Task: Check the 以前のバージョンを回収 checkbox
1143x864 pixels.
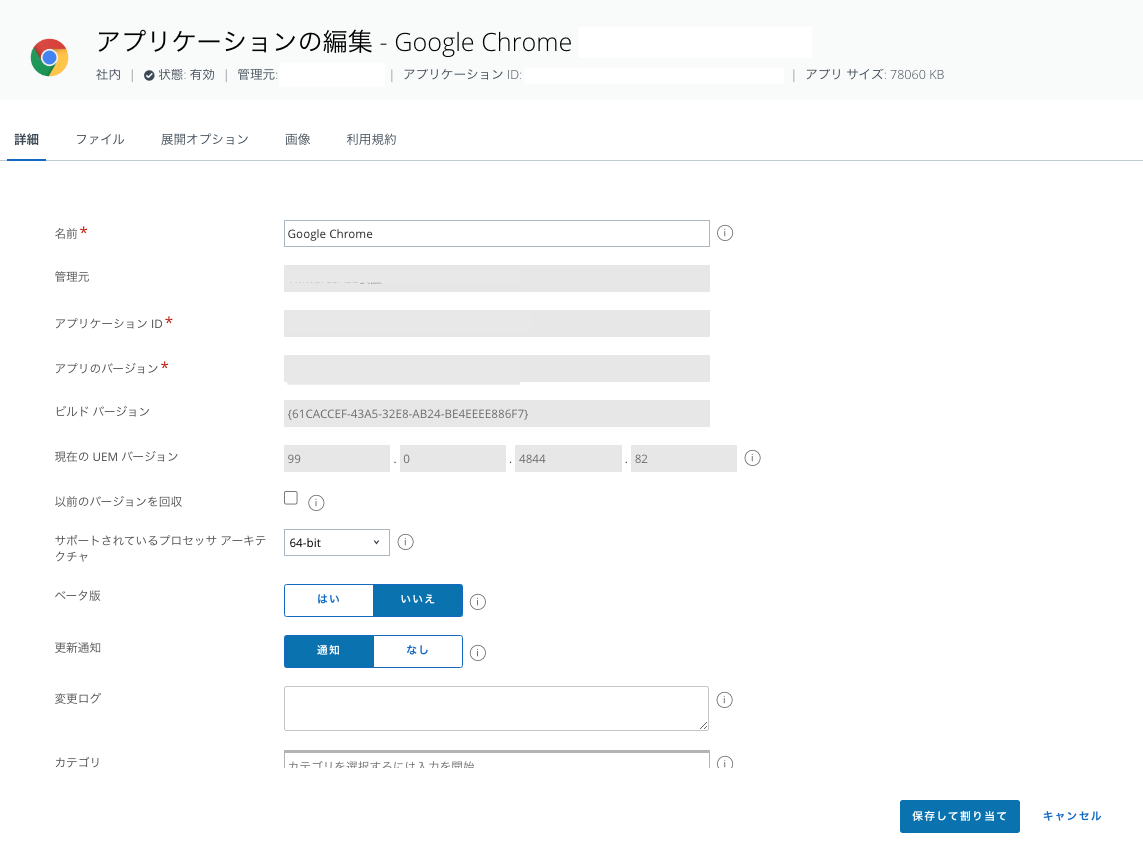Action: click(291, 498)
